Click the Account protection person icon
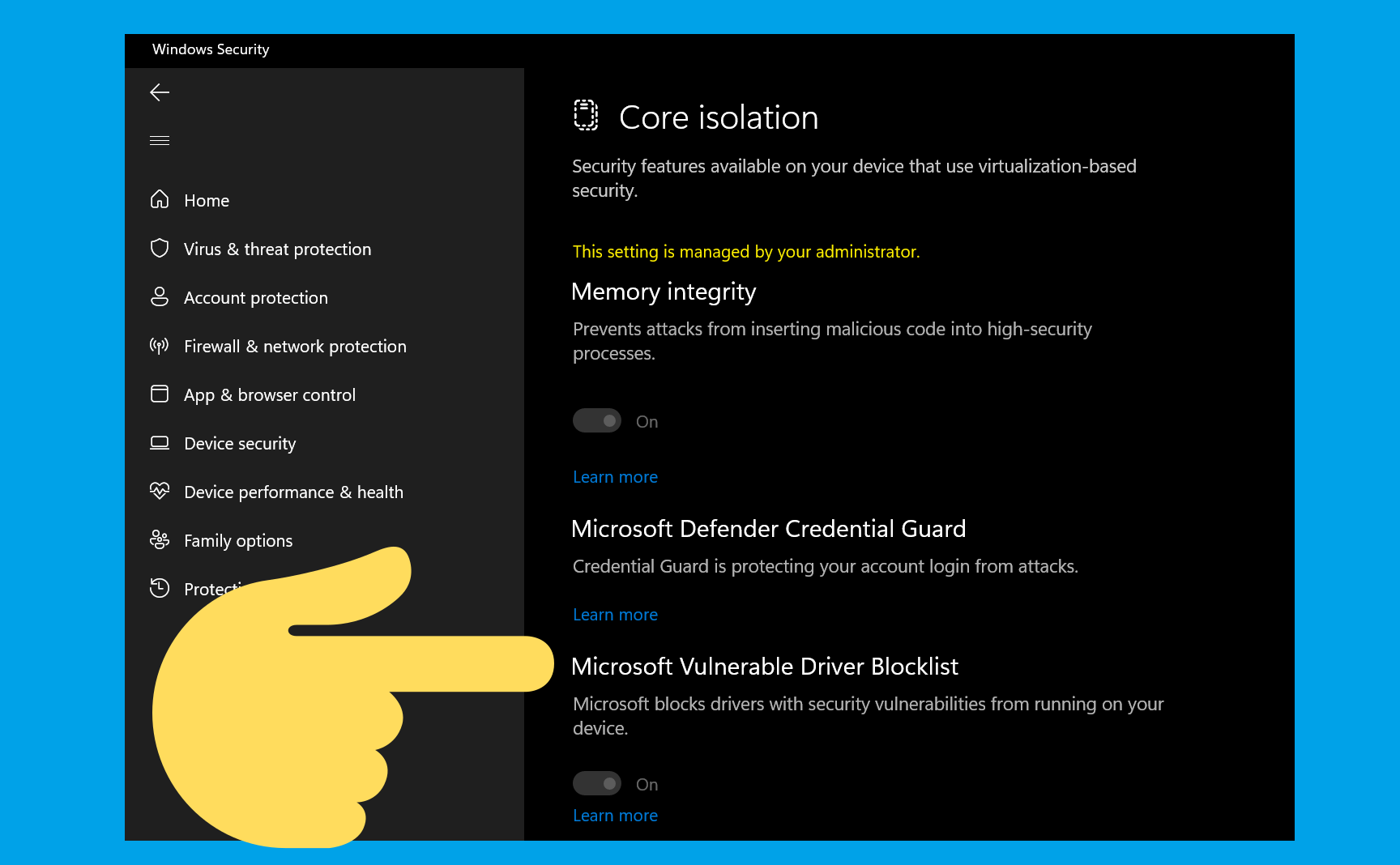Image resolution: width=1400 pixels, height=865 pixels. tap(160, 296)
